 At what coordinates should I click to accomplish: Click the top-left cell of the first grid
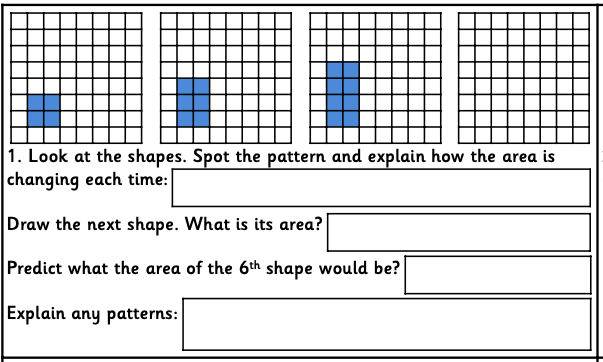point(19,21)
